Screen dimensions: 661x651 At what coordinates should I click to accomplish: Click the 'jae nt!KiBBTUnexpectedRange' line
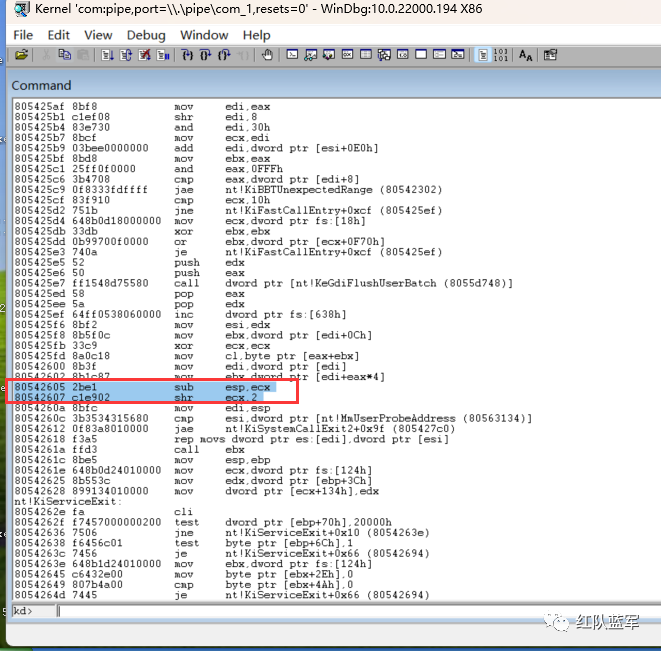[228, 190]
